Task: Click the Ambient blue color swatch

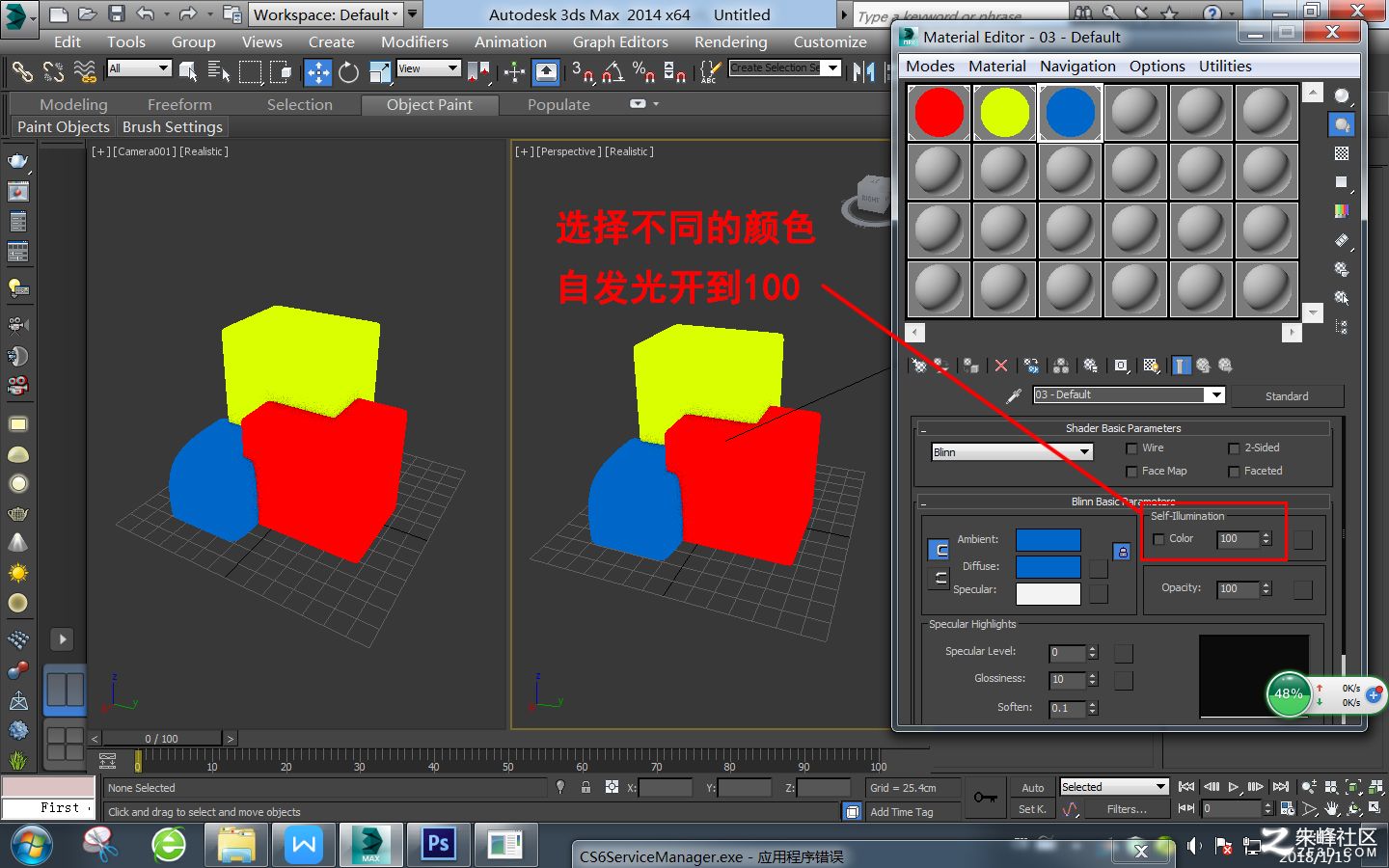Action: (x=1049, y=539)
